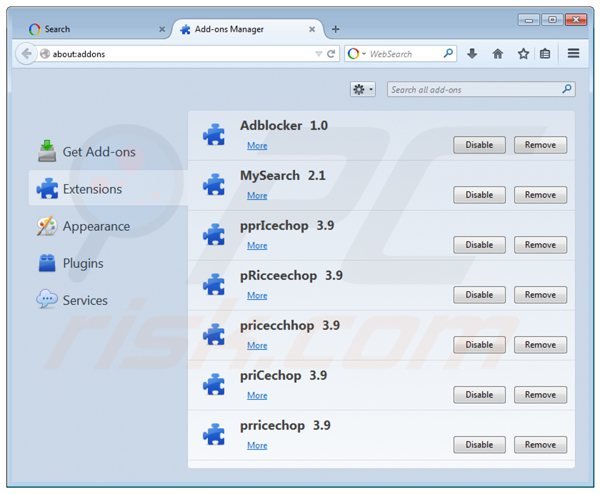This screenshot has width=600, height=494.
Task: Click the WebSearch magnifier icon
Action: click(448, 54)
